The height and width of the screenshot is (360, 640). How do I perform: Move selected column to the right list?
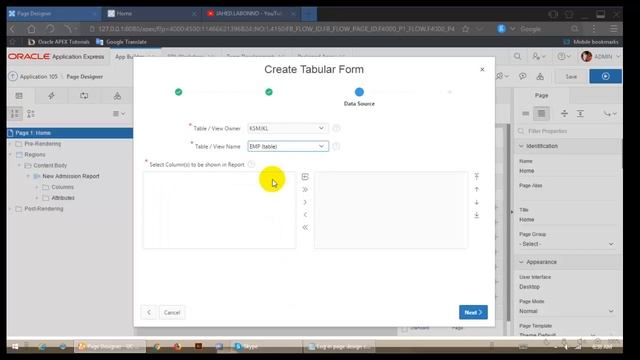[x=305, y=202]
